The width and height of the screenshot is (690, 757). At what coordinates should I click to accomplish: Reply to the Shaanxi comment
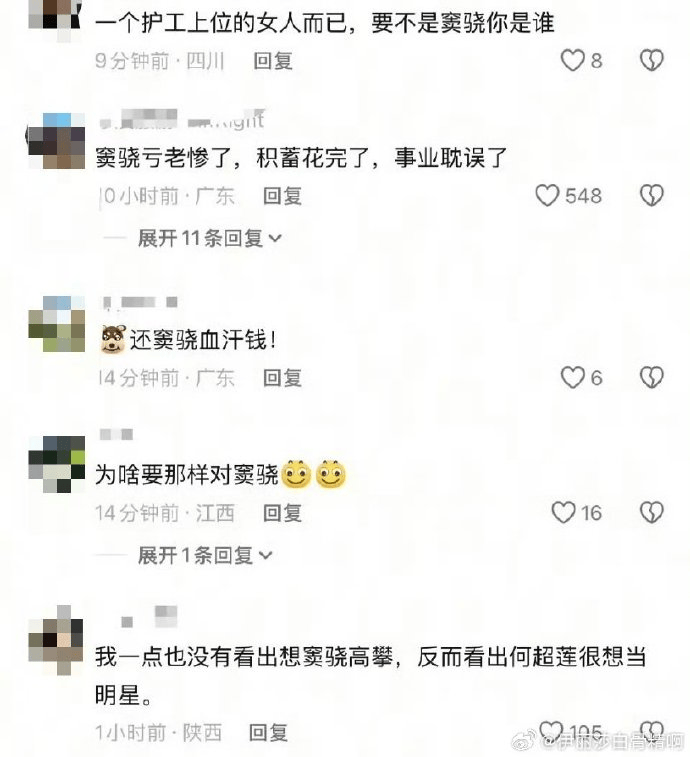click(268, 732)
